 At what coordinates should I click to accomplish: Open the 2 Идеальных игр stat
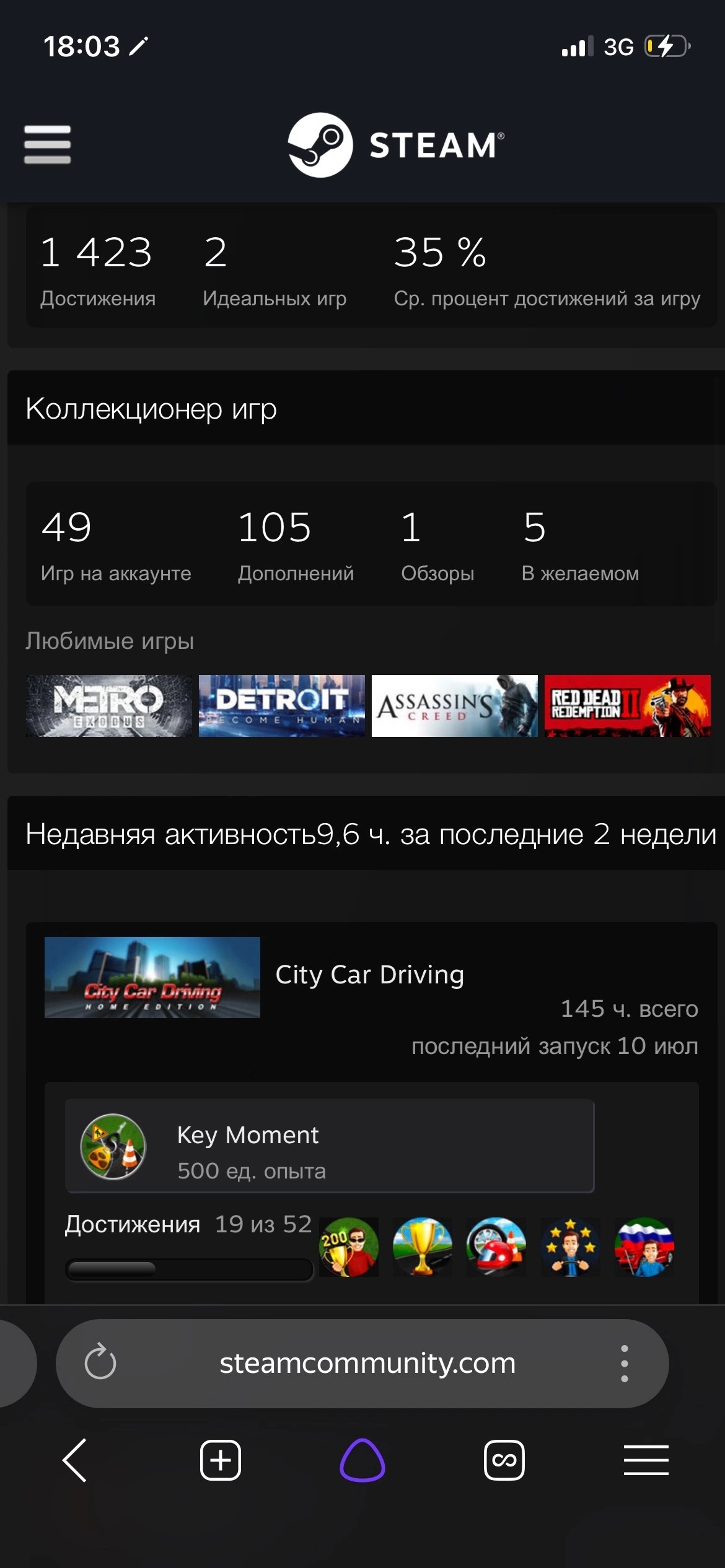[275, 271]
